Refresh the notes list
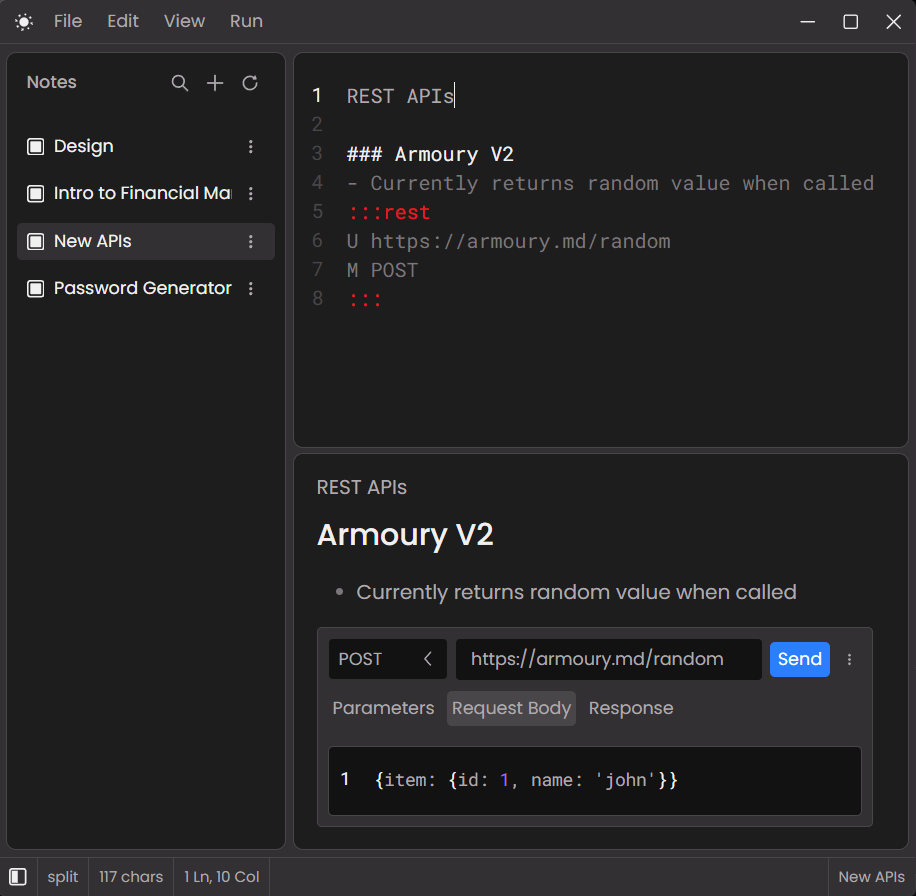The height and width of the screenshot is (896, 916). (250, 83)
